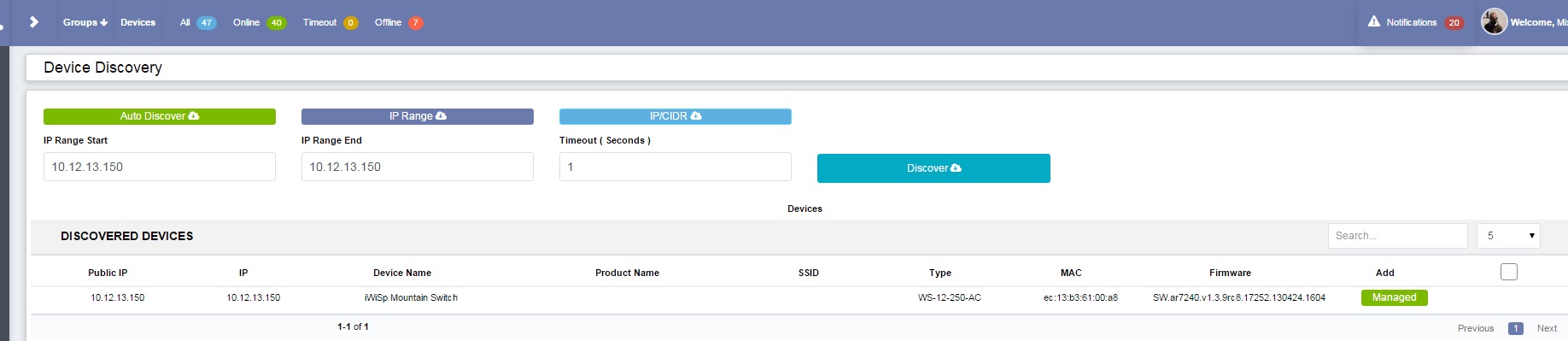Open the Groups dropdown menu
1568x341 pixels.
[85, 22]
